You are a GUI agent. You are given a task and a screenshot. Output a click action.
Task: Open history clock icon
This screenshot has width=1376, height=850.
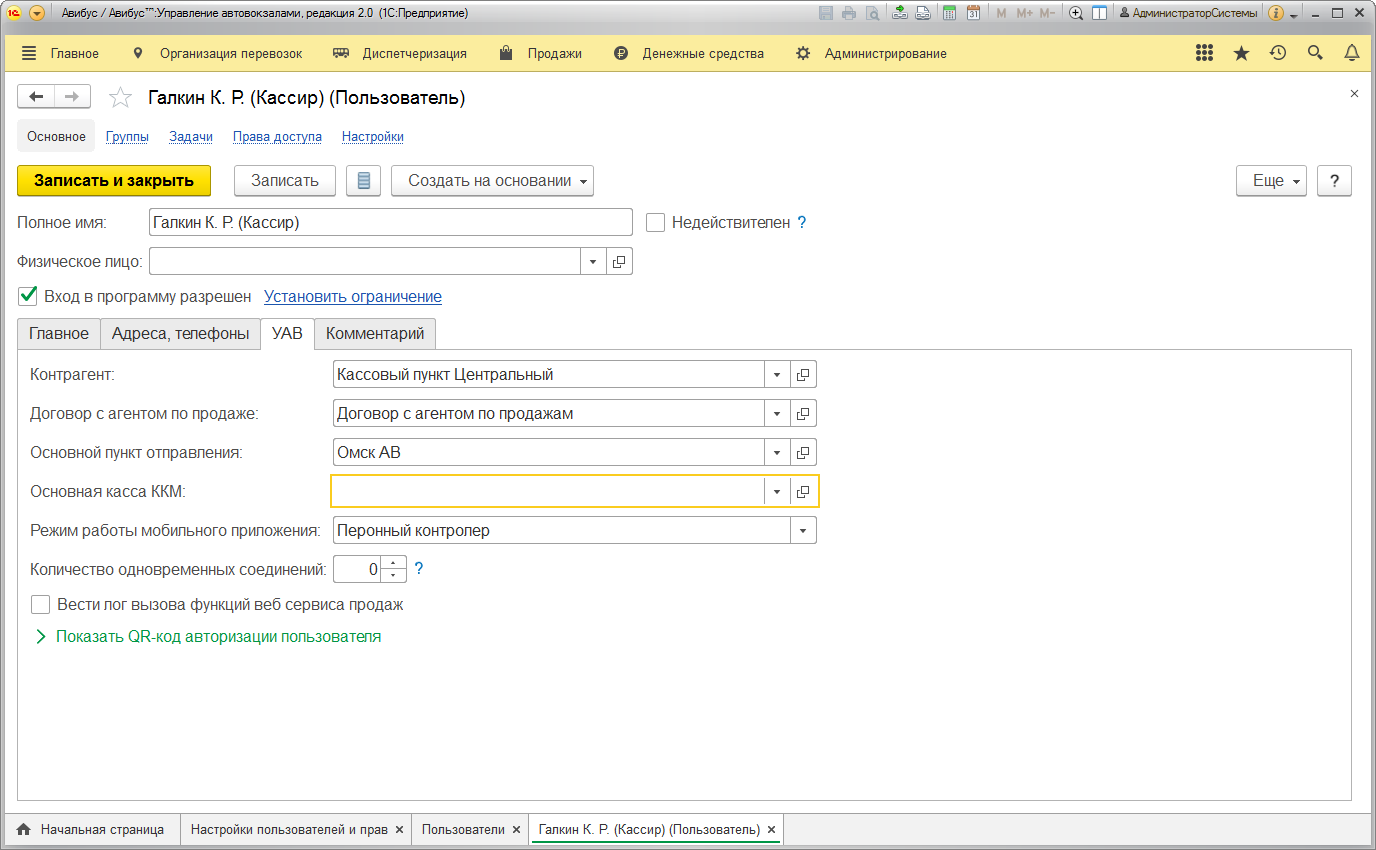[x=1277, y=54]
